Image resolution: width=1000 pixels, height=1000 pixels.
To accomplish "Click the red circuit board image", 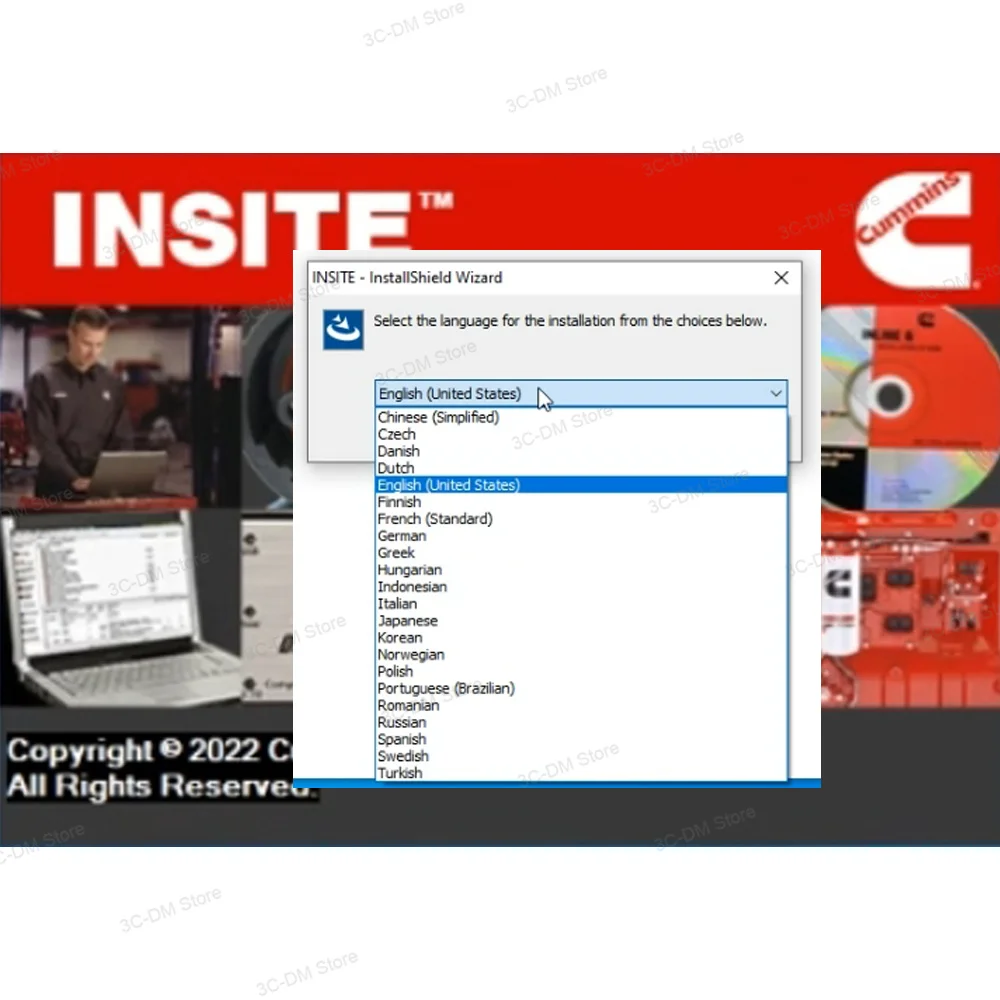I will (909, 607).
